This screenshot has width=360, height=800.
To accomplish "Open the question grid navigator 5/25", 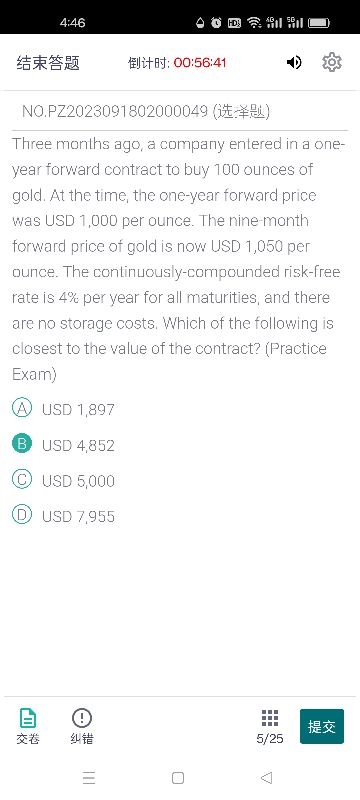I will (x=270, y=726).
